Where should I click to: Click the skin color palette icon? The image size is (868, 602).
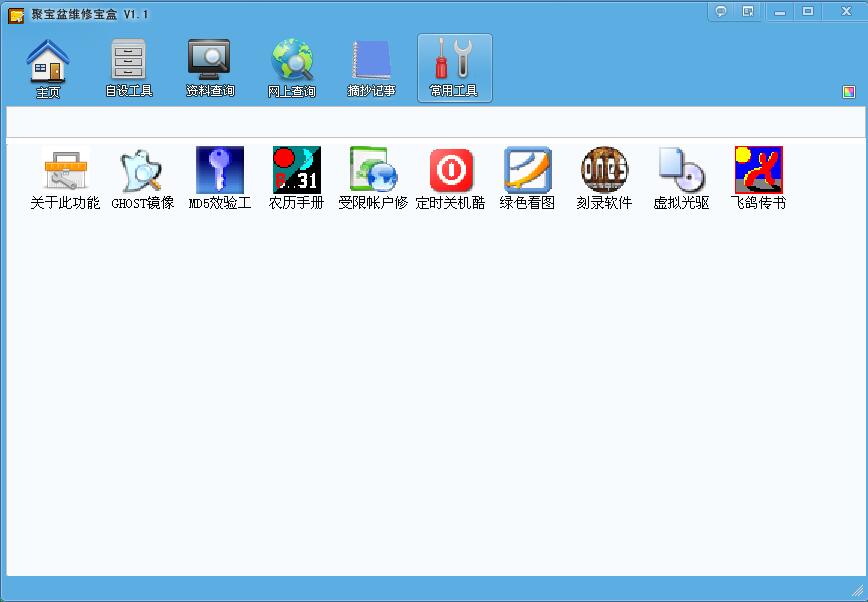pos(849,92)
